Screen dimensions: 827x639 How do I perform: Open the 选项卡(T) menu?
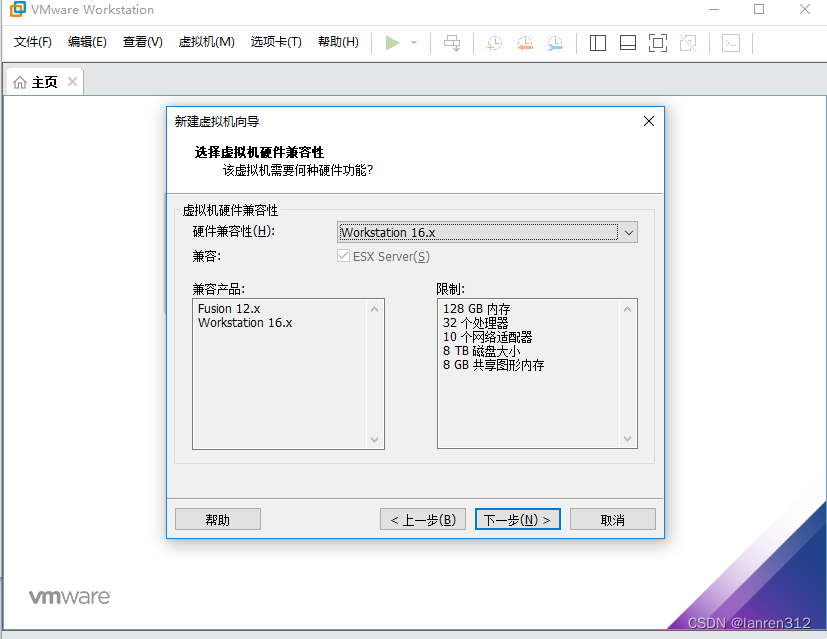click(276, 42)
